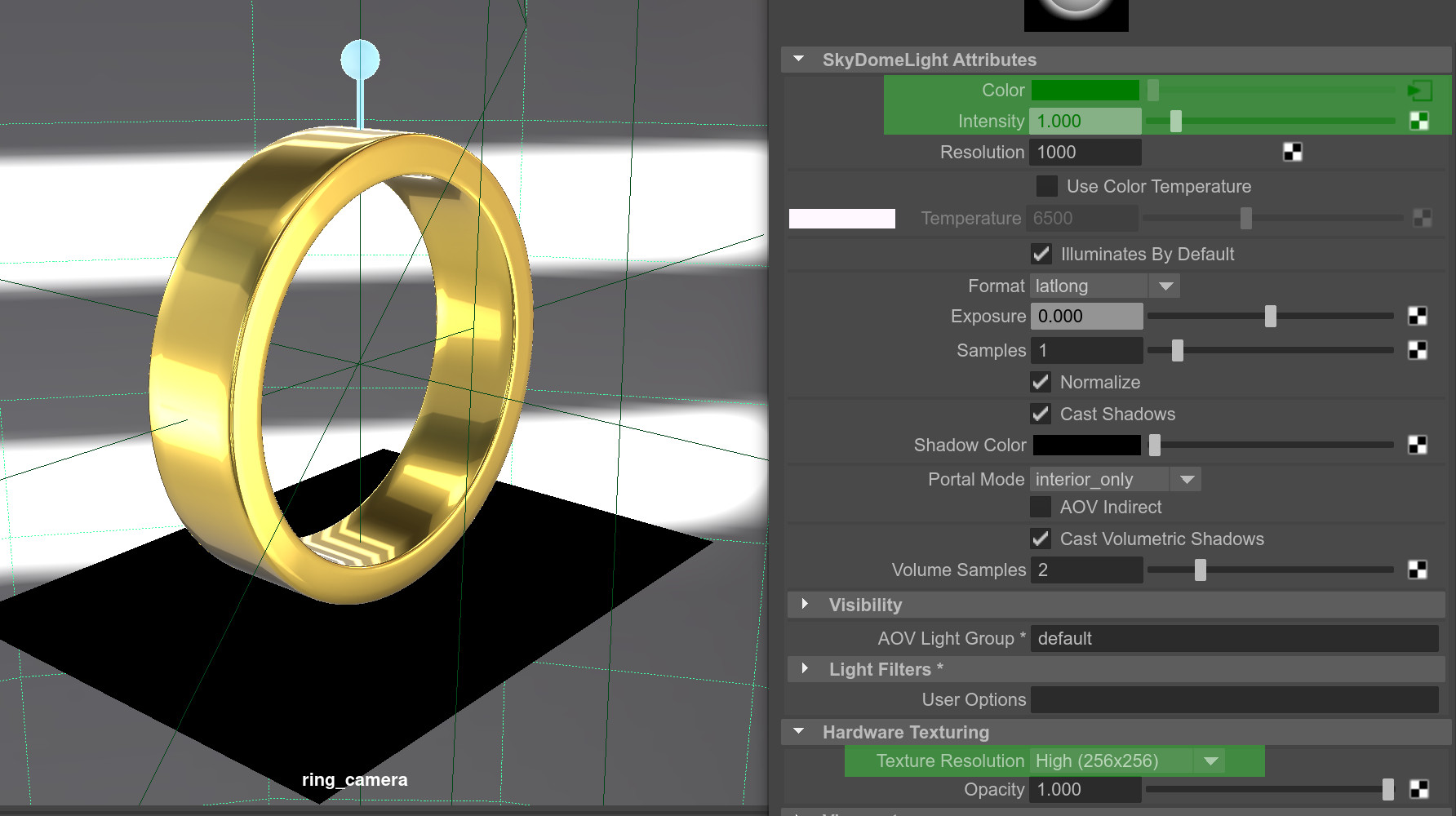Open the Portal Mode dropdown
This screenshot has width=1456, height=816.
(x=1115, y=479)
